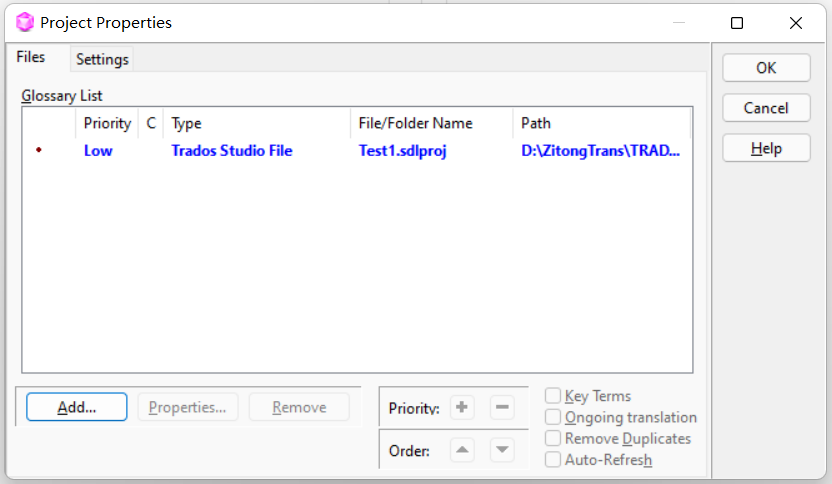Click the red bullet on Test1 row
Image resolution: width=832 pixels, height=484 pixels.
pyautogui.click(x=39, y=151)
